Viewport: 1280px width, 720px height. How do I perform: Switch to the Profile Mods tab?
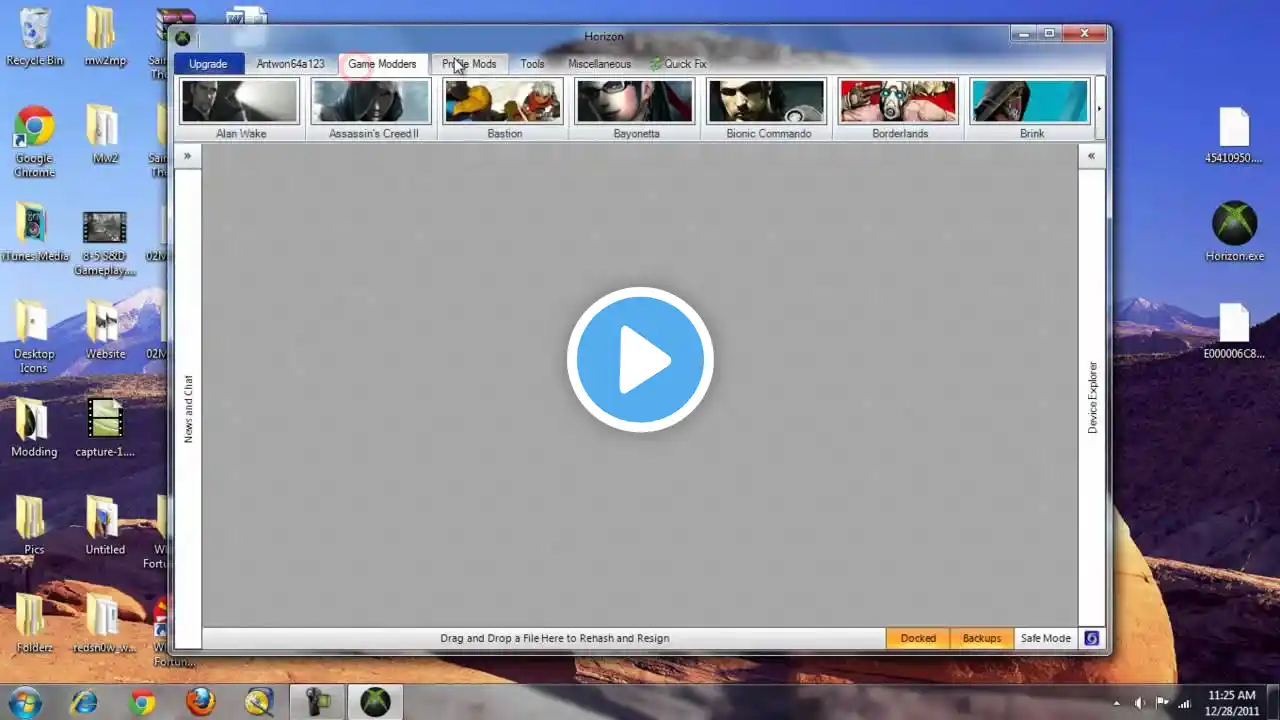(x=469, y=64)
